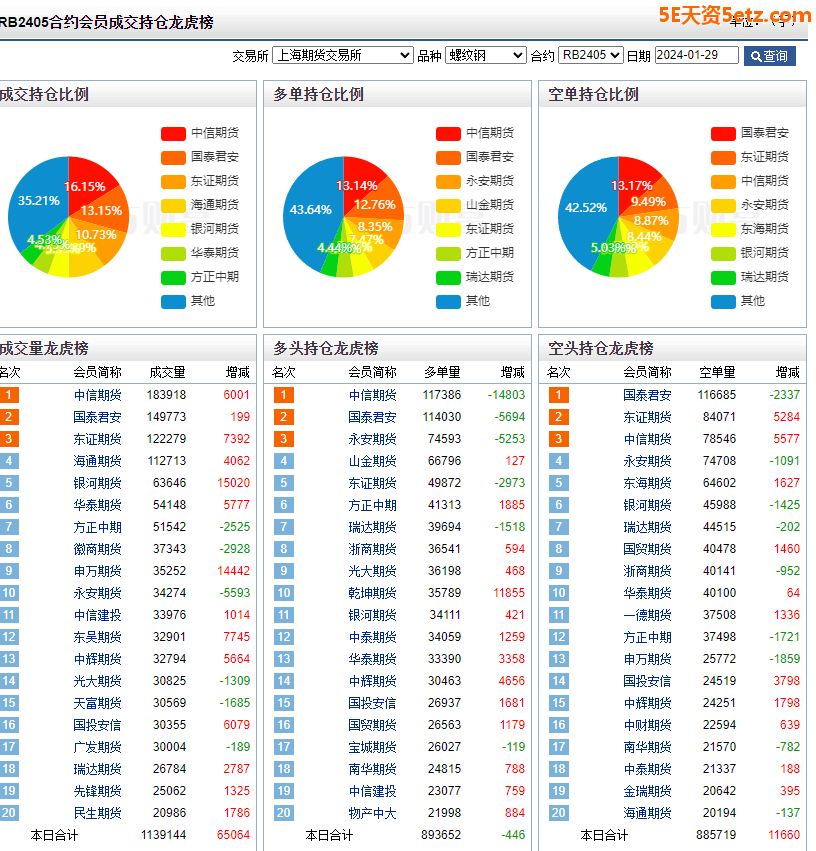Click the rank 1 badge in 成交量龙虎榜
Viewport: 816px width, 851px height.
click(x=9, y=395)
